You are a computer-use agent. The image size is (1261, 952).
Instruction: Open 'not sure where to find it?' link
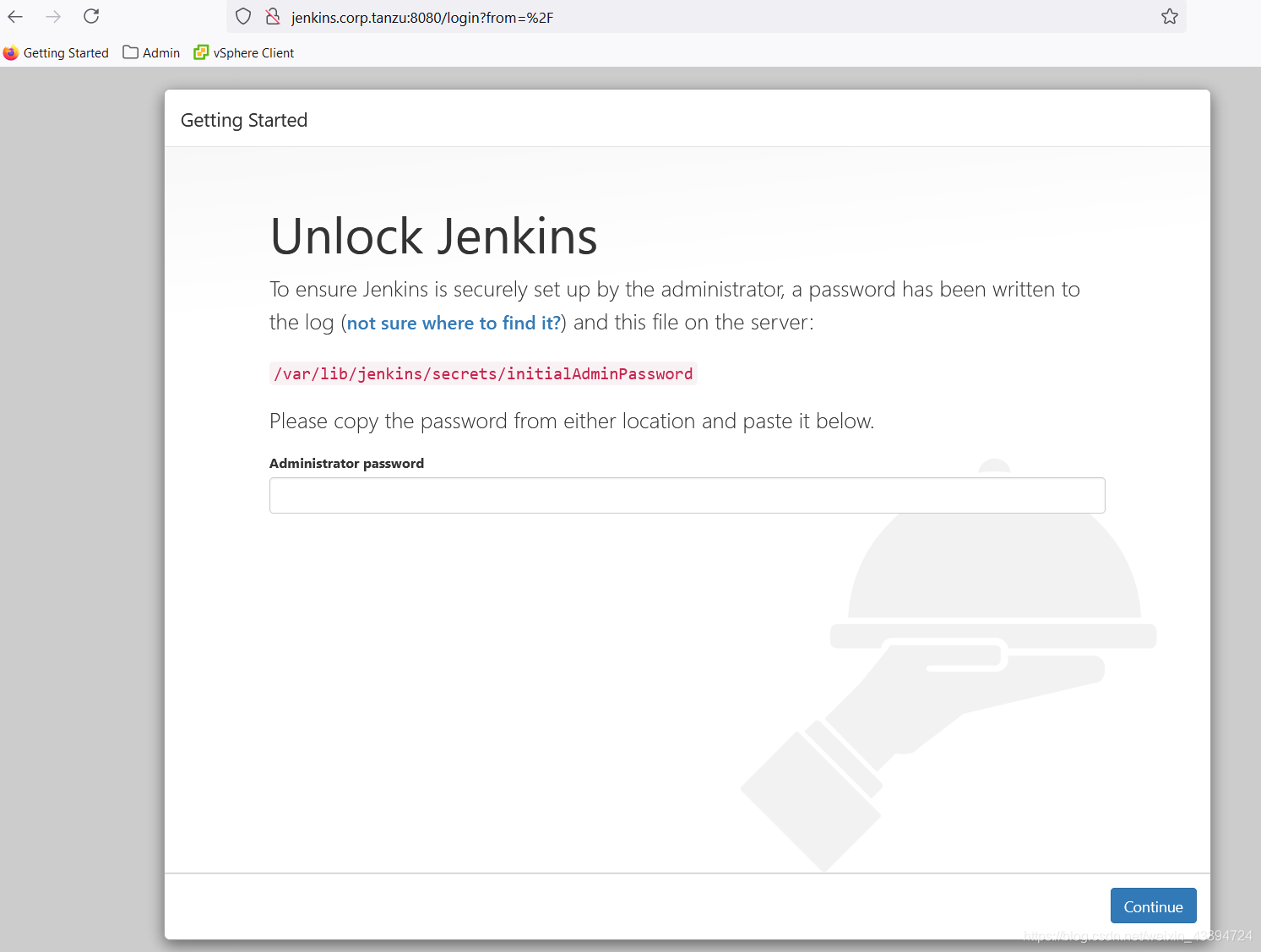click(454, 323)
